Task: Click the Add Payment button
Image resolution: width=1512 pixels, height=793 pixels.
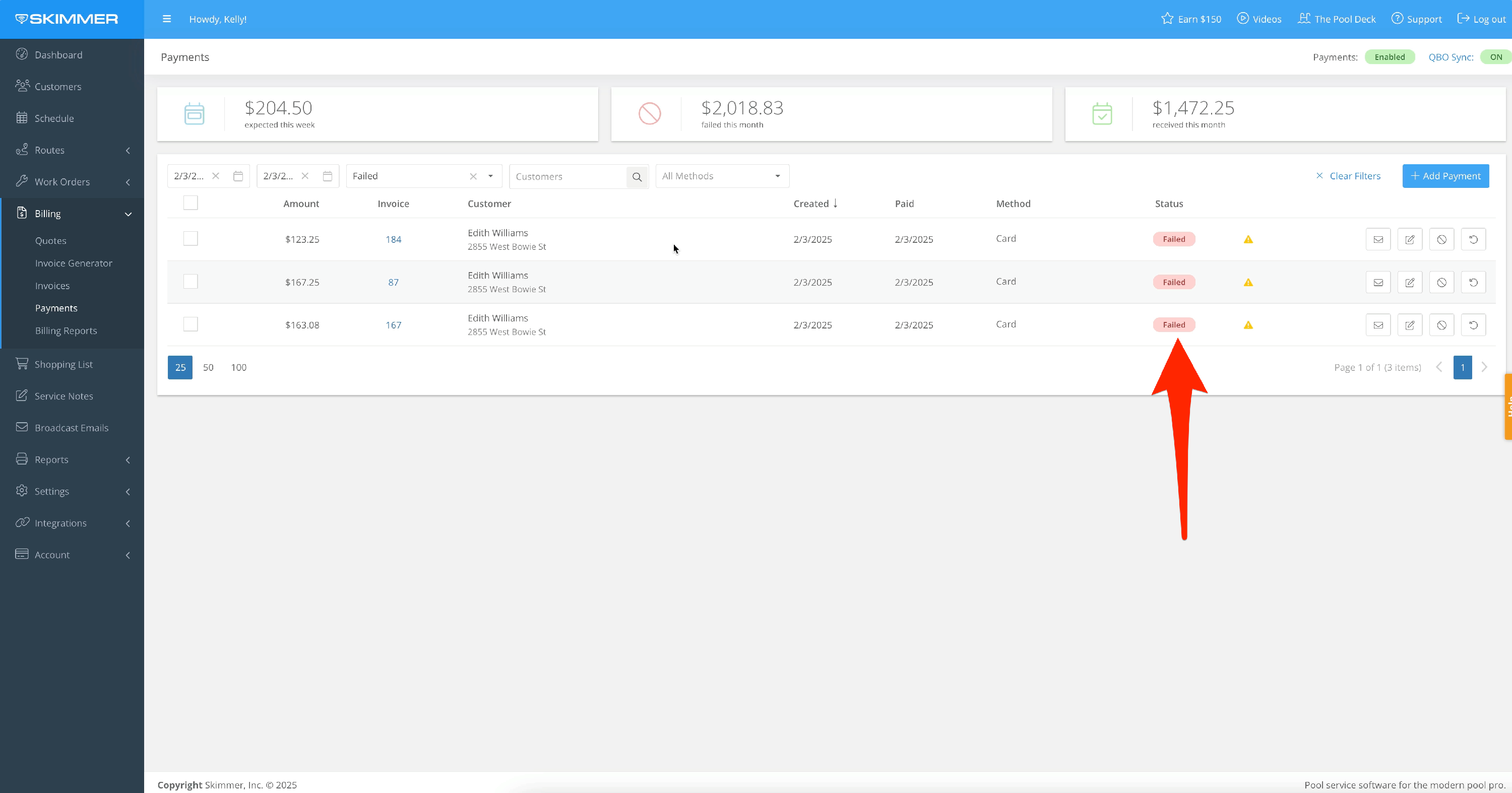Action: pyautogui.click(x=1444, y=176)
